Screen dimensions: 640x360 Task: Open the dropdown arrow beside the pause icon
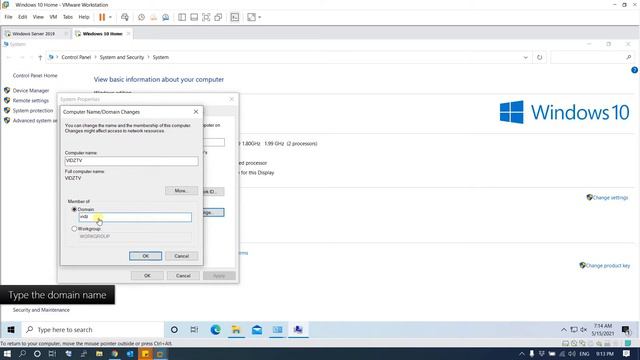pos(110,17)
